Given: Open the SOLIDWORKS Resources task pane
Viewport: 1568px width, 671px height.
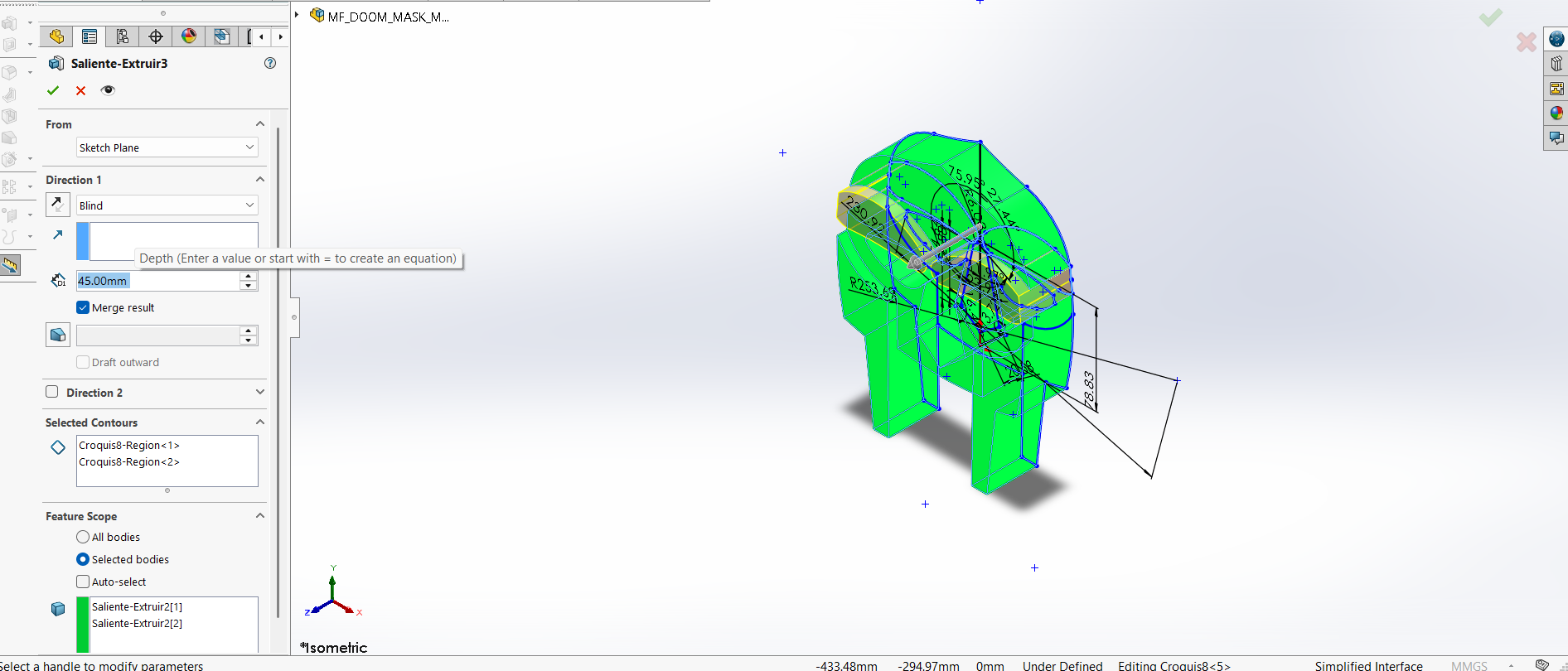Looking at the screenshot, I should tap(1556, 39).
